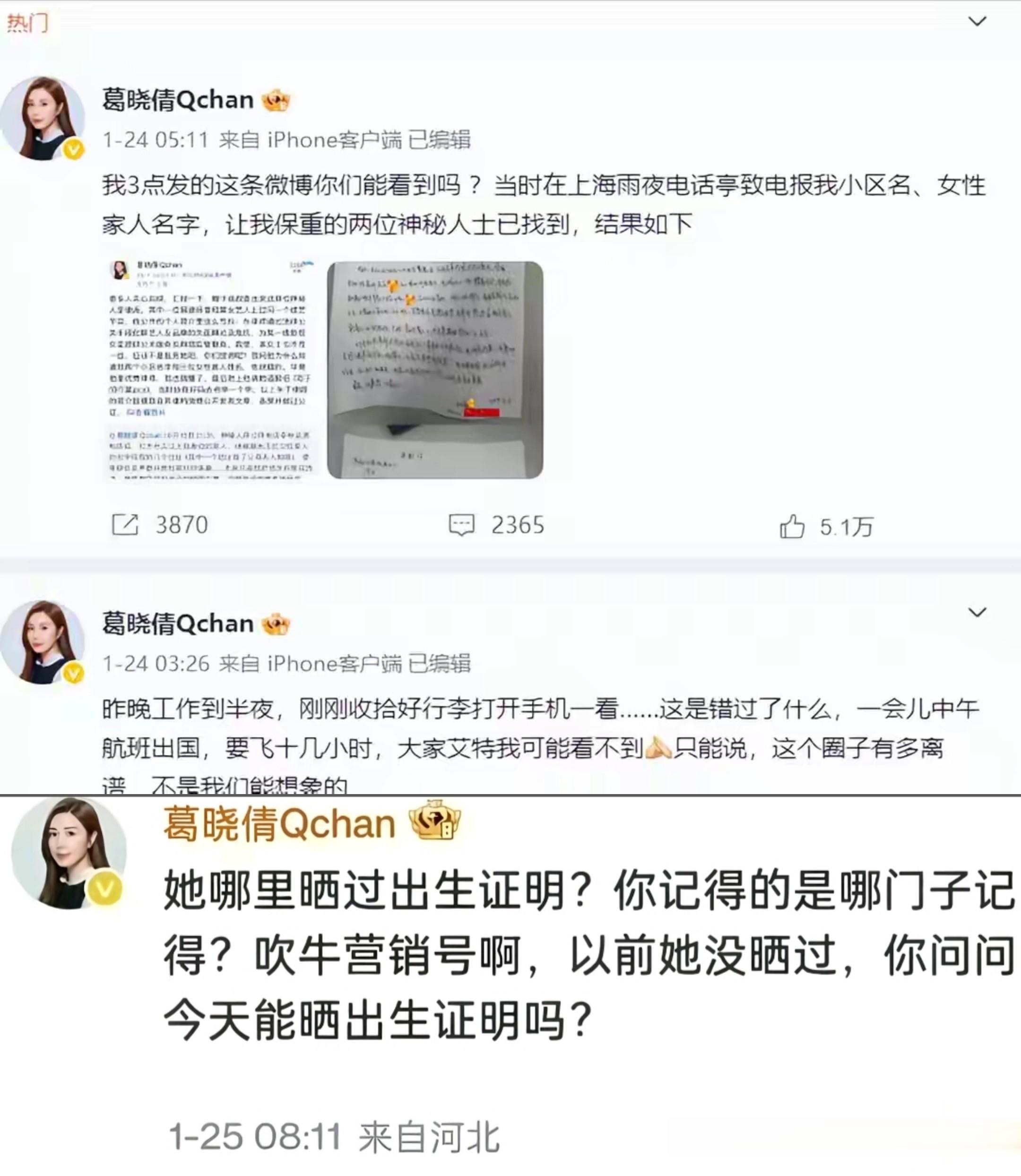Tap the 1-24 03:26 timestamp line
1021x1176 pixels.
point(286,664)
